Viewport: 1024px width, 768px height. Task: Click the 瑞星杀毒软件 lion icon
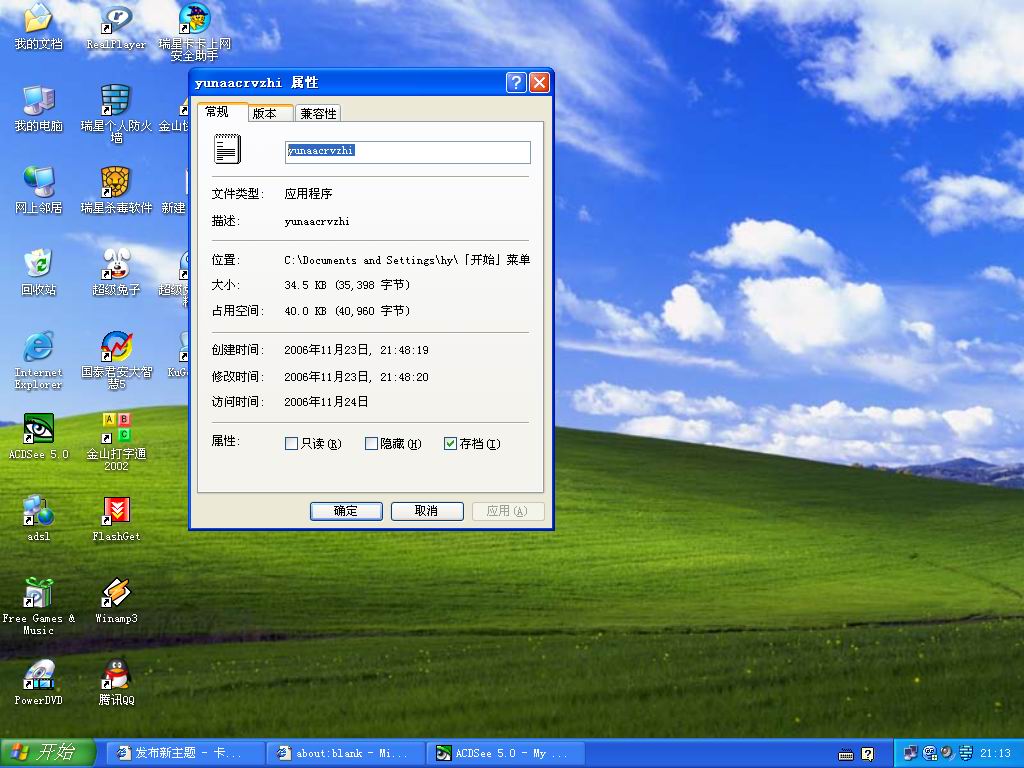116,183
